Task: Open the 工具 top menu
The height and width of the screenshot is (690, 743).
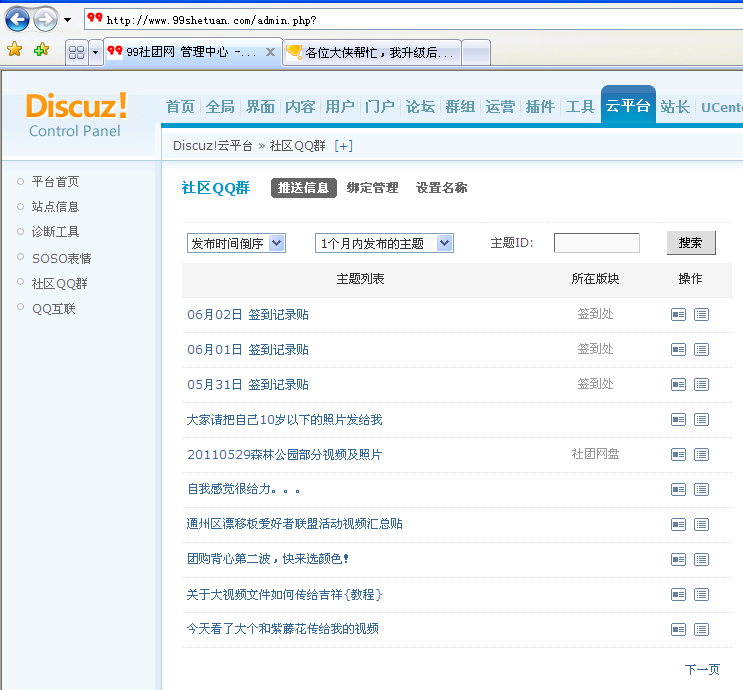Action: pos(580,107)
